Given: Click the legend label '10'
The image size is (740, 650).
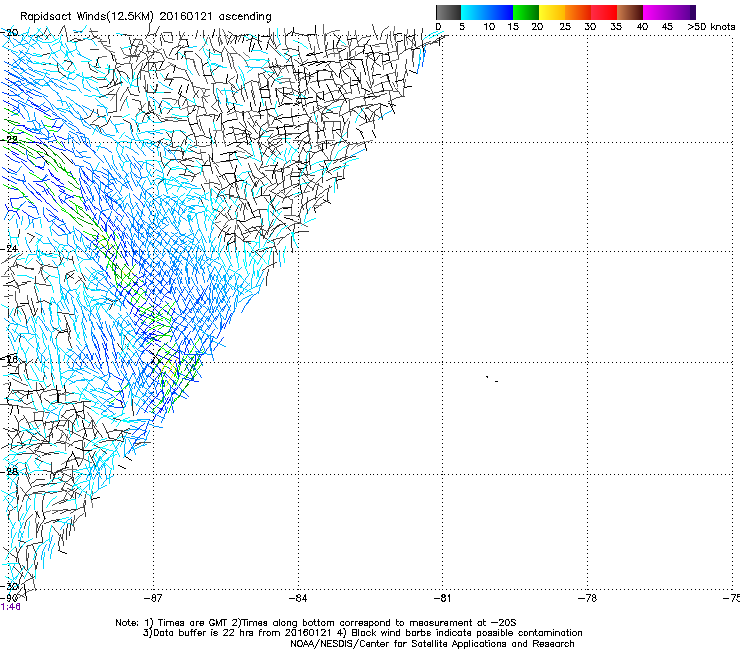Looking at the screenshot, I should click(x=489, y=27).
